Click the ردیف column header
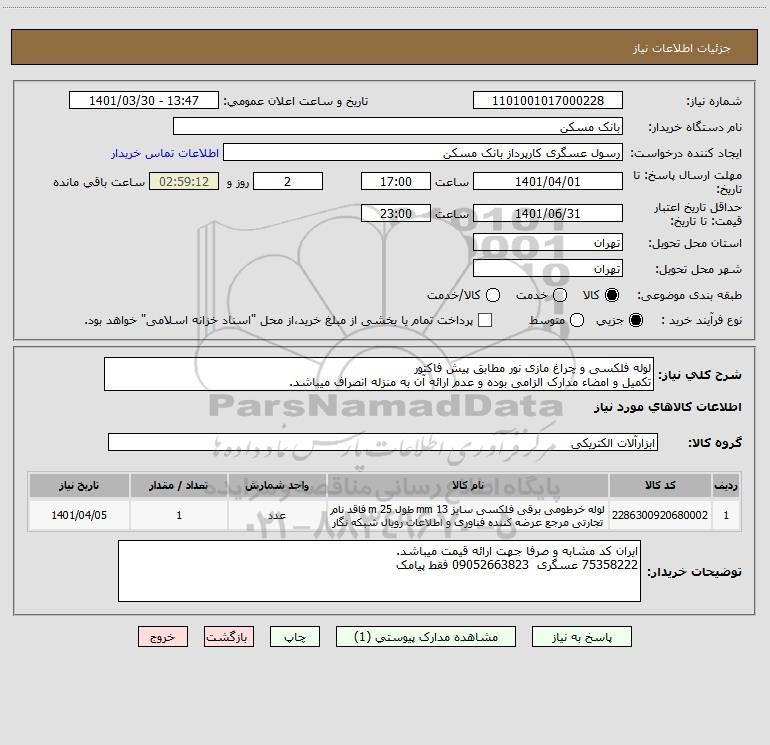The height and width of the screenshot is (745, 770). pyautogui.click(x=726, y=485)
